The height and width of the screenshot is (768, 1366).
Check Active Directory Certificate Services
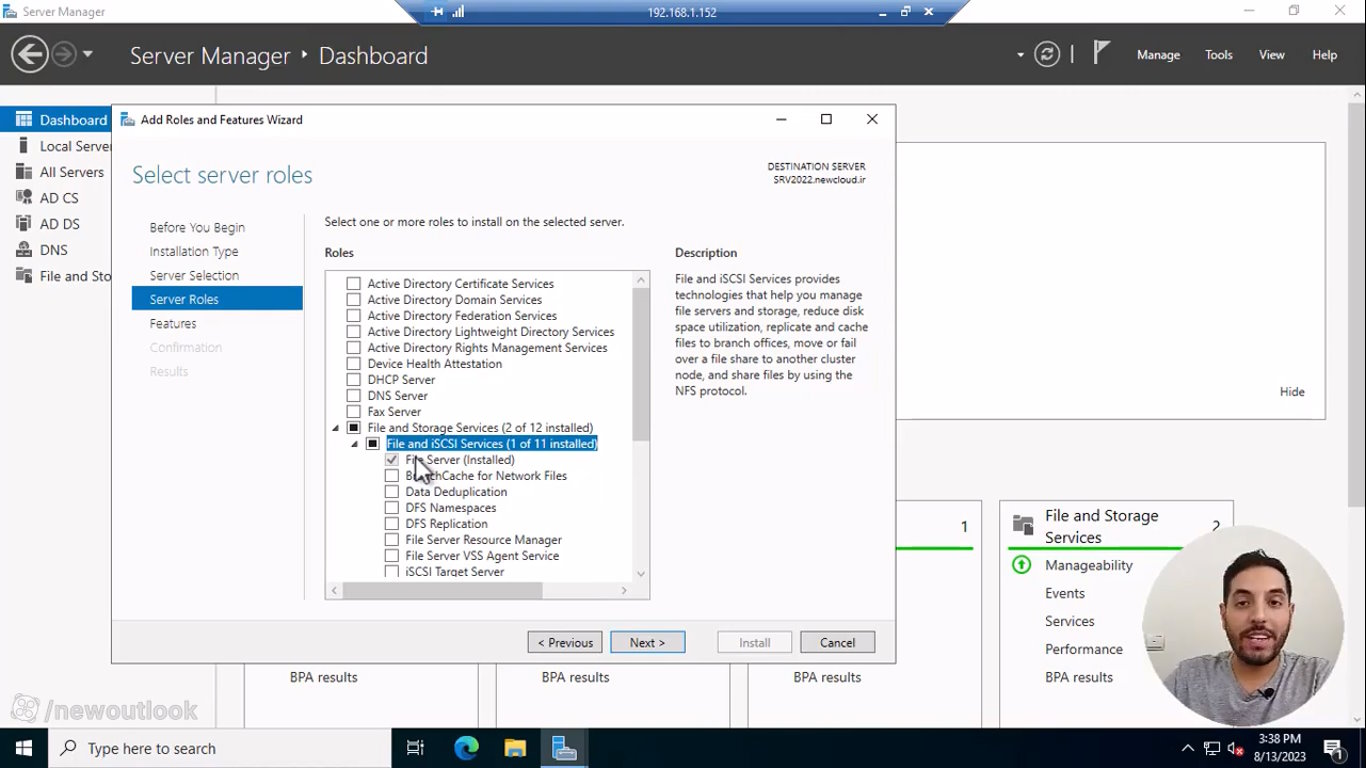353,284
